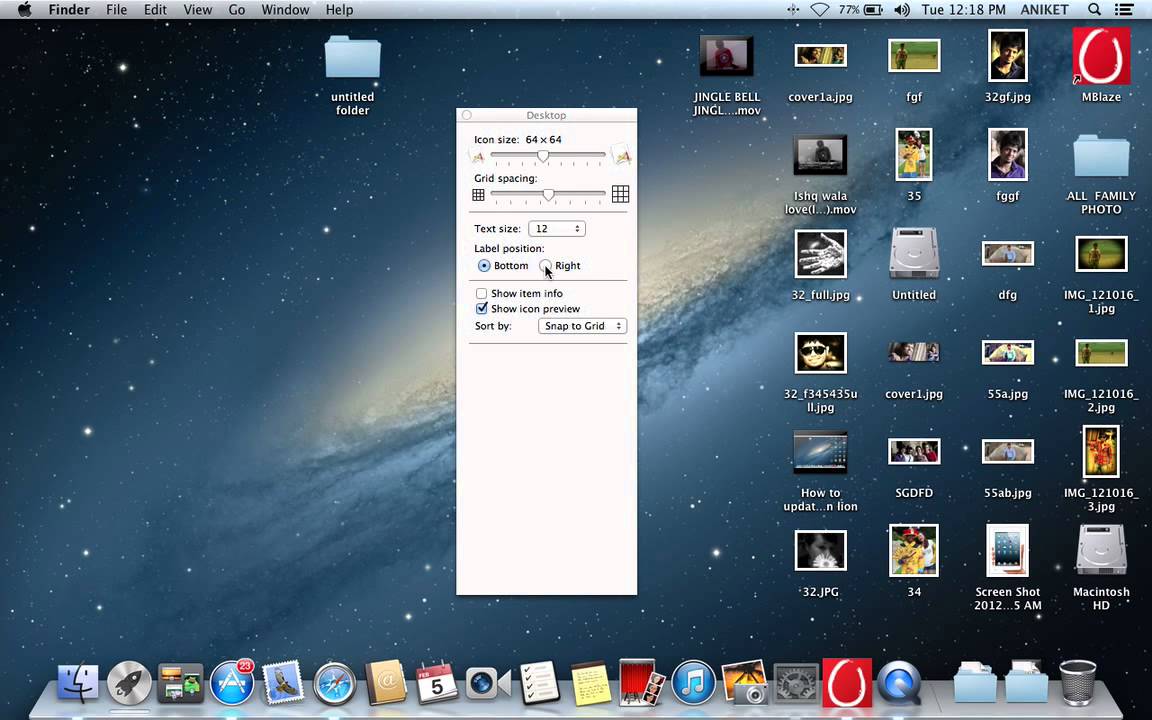This screenshot has width=1152, height=720.
Task: Enable the Show item info checkbox
Action: point(482,293)
